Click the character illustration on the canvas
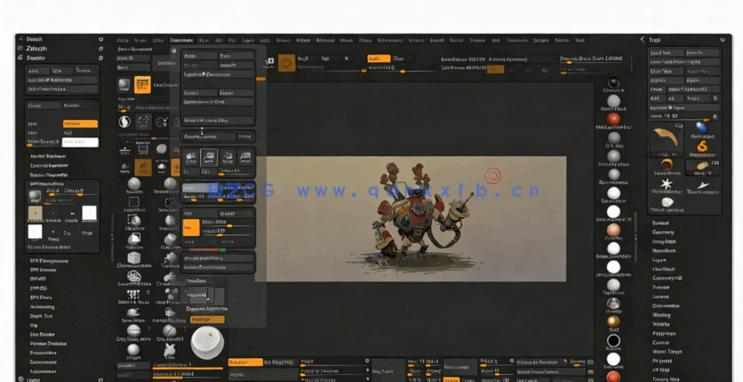 416,214
